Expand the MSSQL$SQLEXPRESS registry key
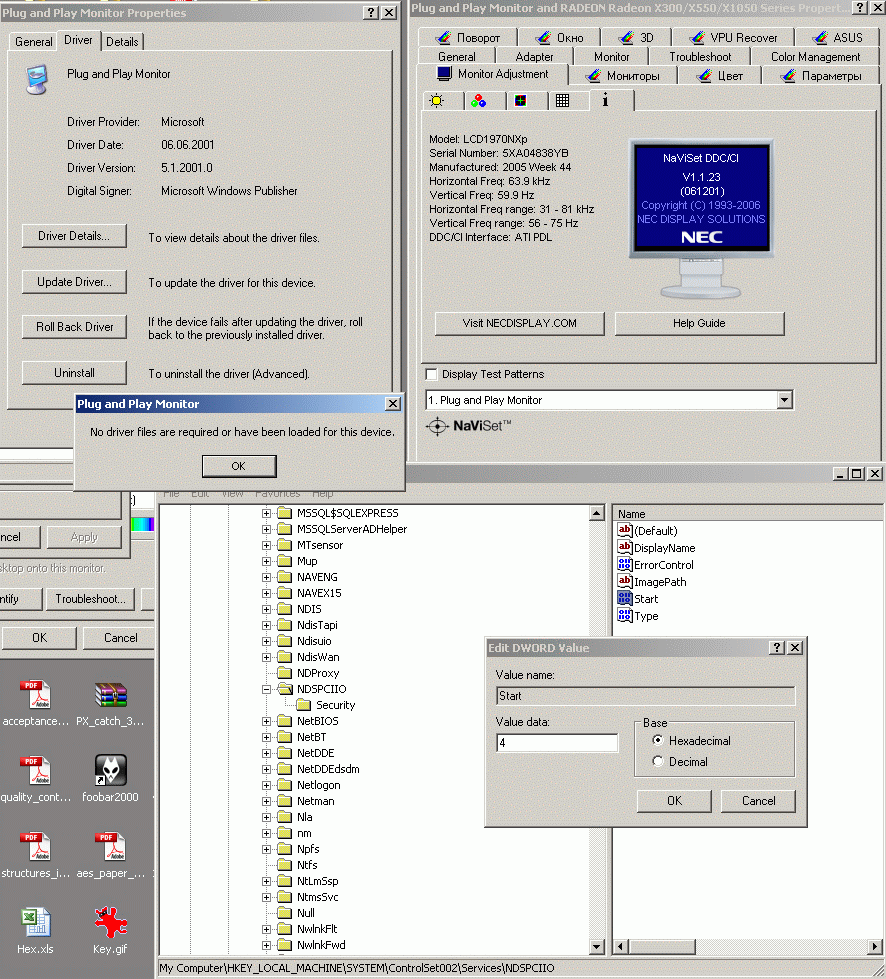This screenshot has height=979, width=886. pyautogui.click(x=267, y=513)
